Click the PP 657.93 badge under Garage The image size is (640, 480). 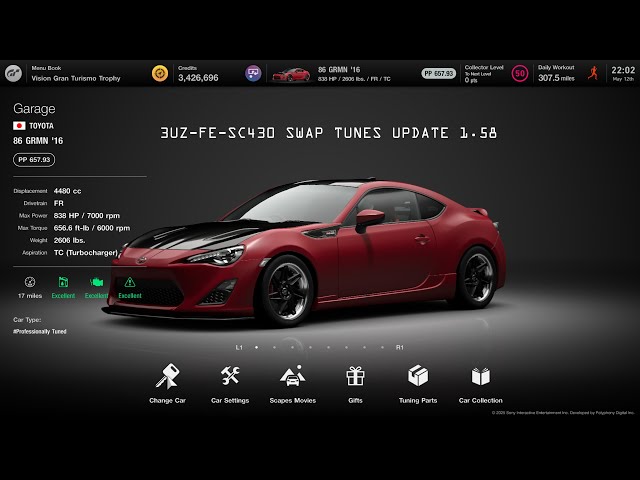tap(34, 160)
